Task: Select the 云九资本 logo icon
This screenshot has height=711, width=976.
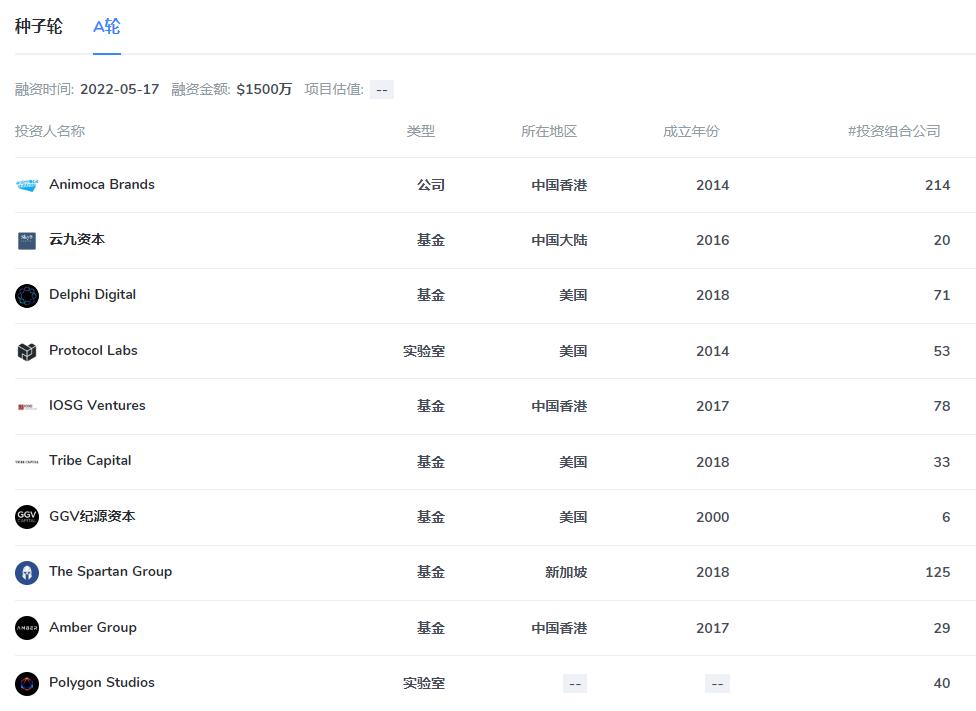Action: (x=27, y=240)
